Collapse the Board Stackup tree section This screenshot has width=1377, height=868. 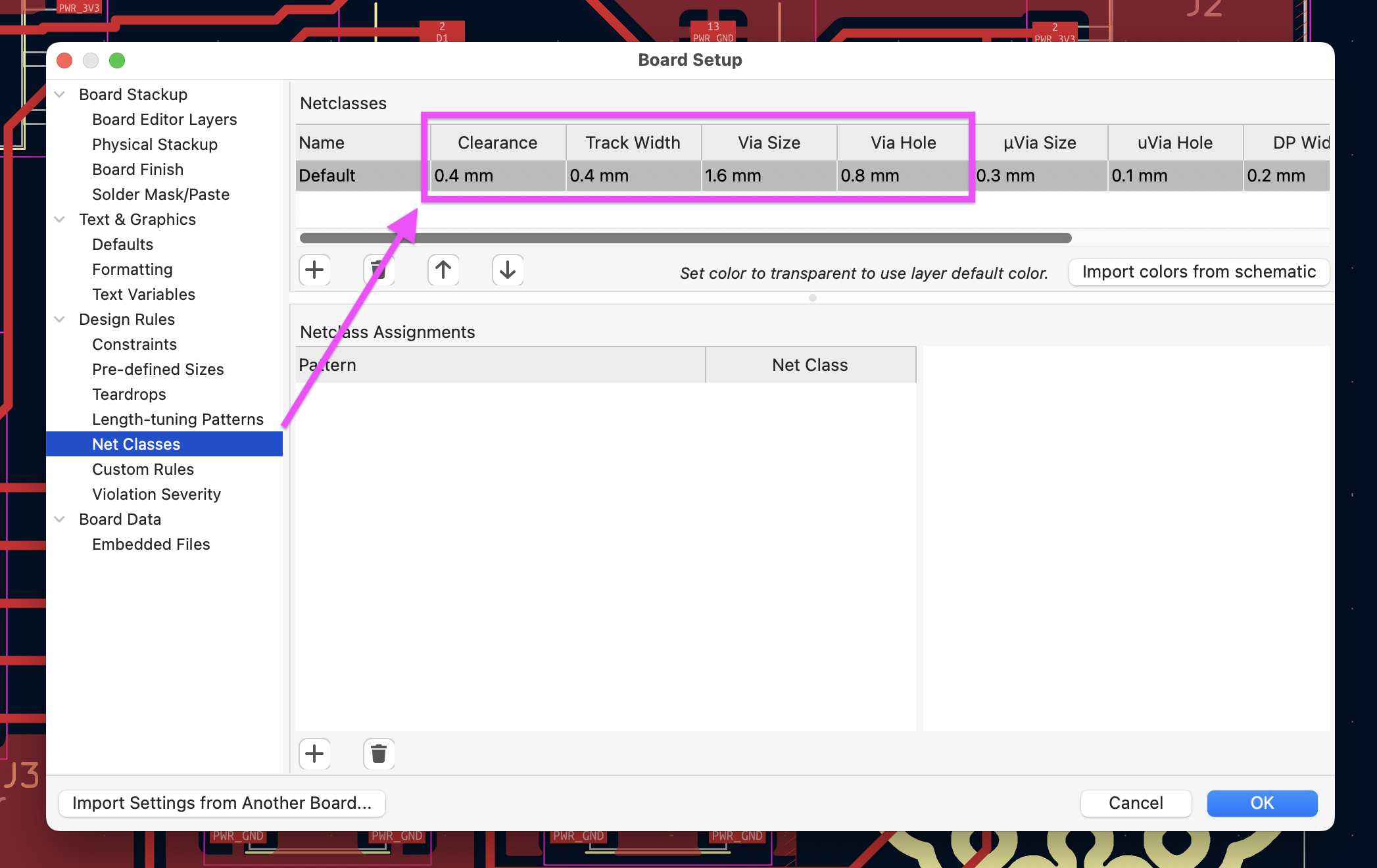[x=60, y=95]
